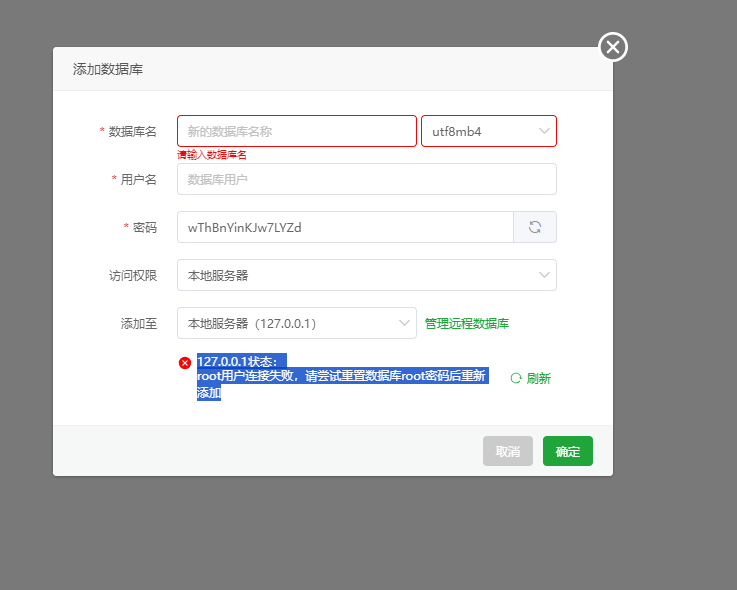Click the red error status icon
Screen dimensions: 737x590
tap(185, 363)
